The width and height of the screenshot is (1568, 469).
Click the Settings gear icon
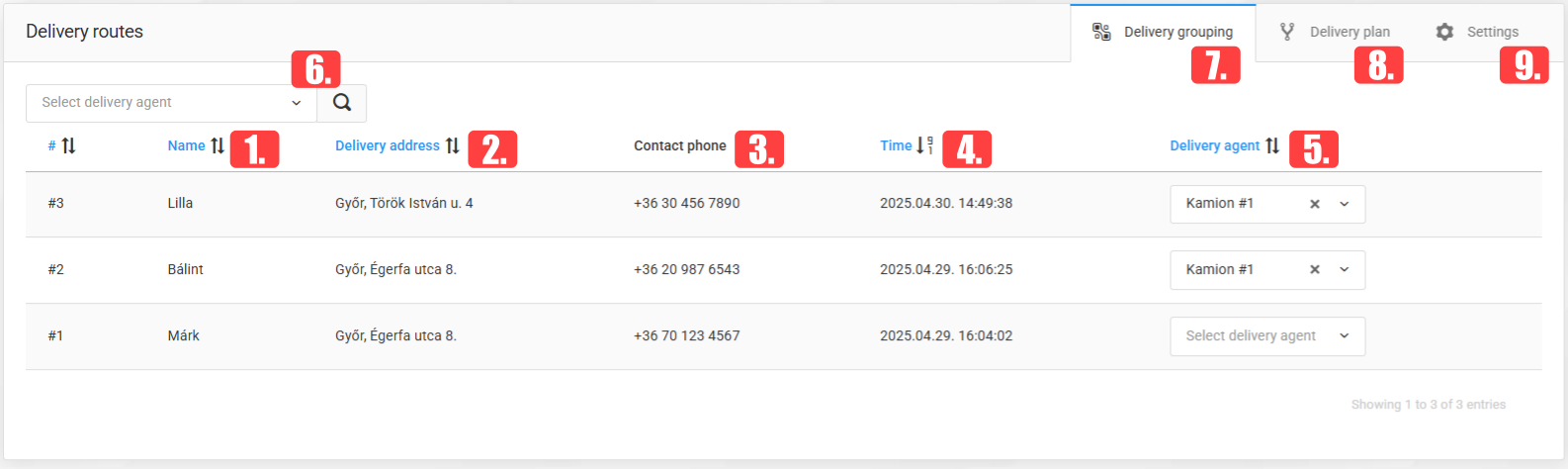click(x=1444, y=32)
